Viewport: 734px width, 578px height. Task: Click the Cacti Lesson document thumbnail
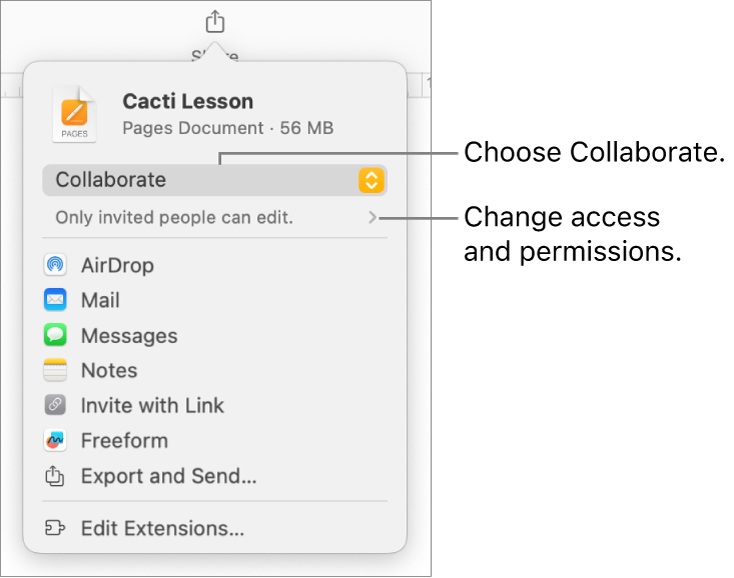(x=75, y=113)
